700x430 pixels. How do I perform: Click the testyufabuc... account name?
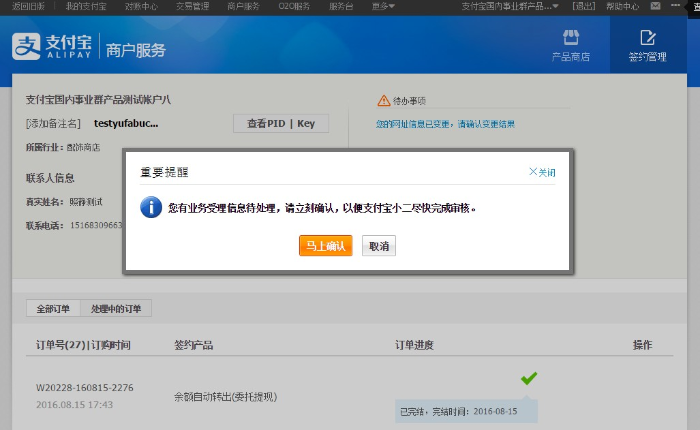(x=126, y=123)
